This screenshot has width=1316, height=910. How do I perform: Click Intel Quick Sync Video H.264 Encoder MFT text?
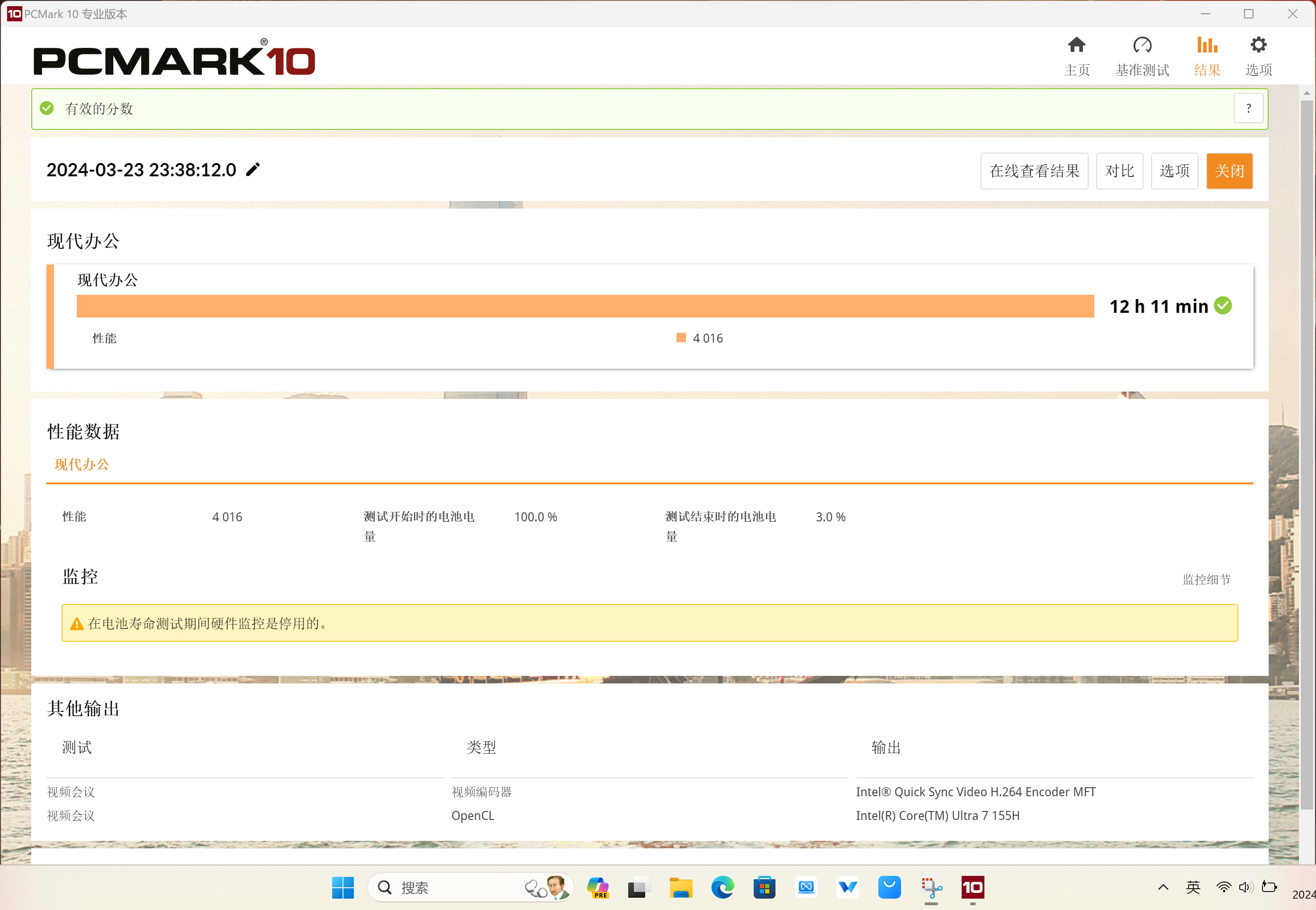(x=975, y=792)
